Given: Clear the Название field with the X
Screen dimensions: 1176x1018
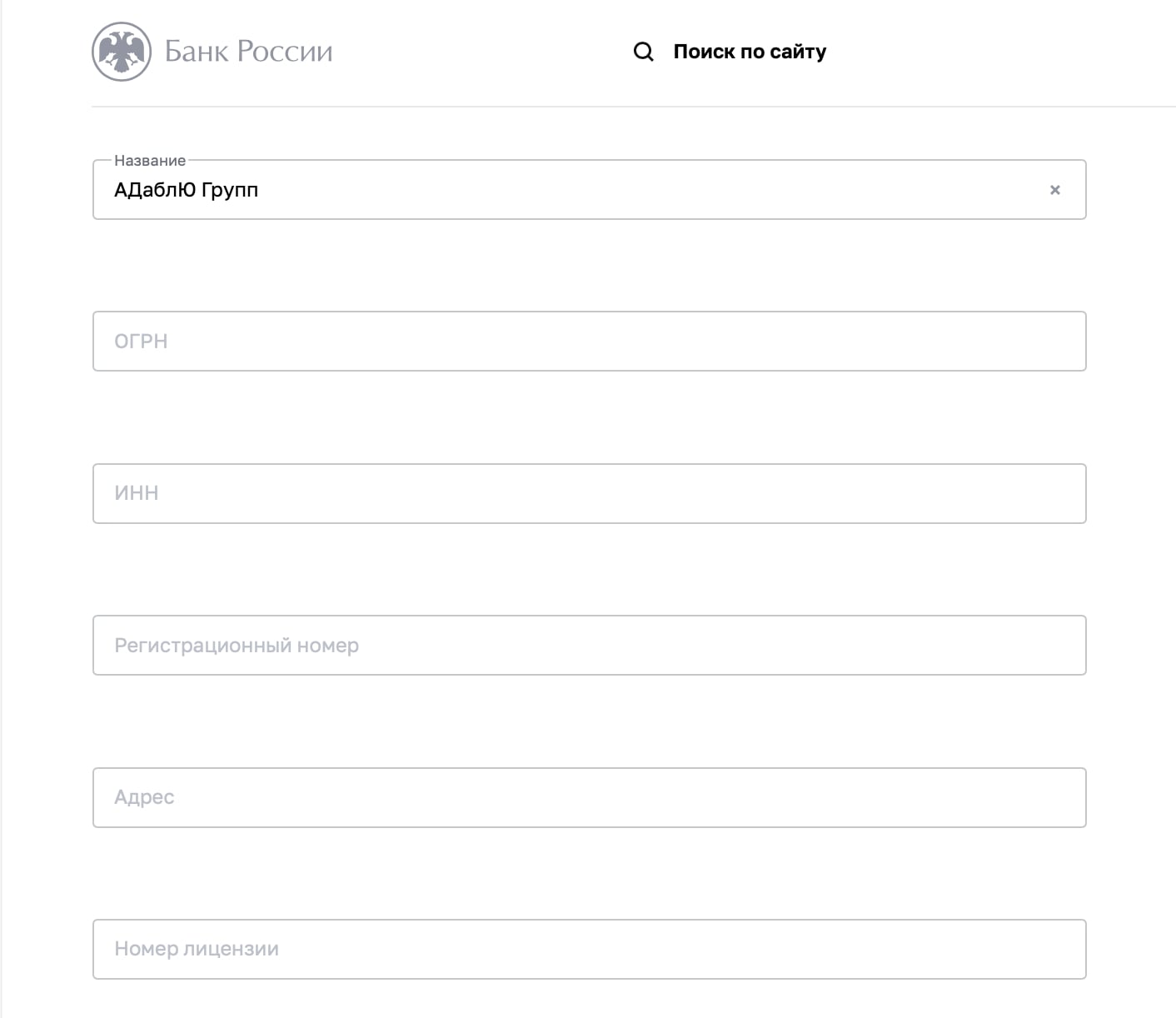Looking at the screenshot, I should [1055, 190].
